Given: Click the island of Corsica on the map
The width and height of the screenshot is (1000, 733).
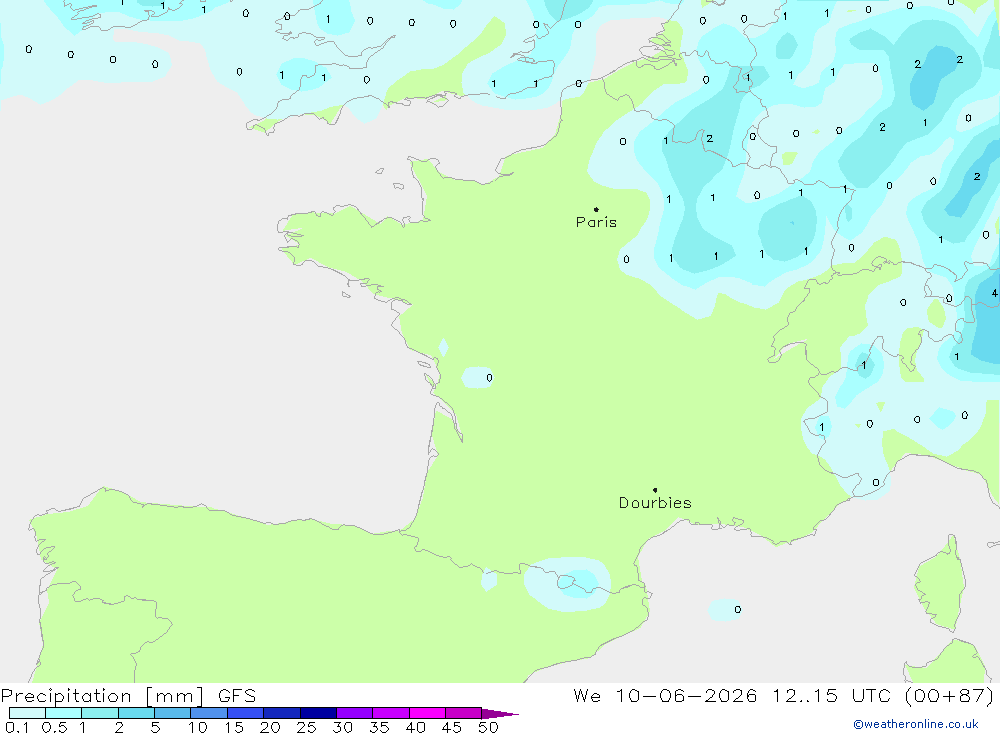Looking at the screenshot, I should [x=940, y=584].
